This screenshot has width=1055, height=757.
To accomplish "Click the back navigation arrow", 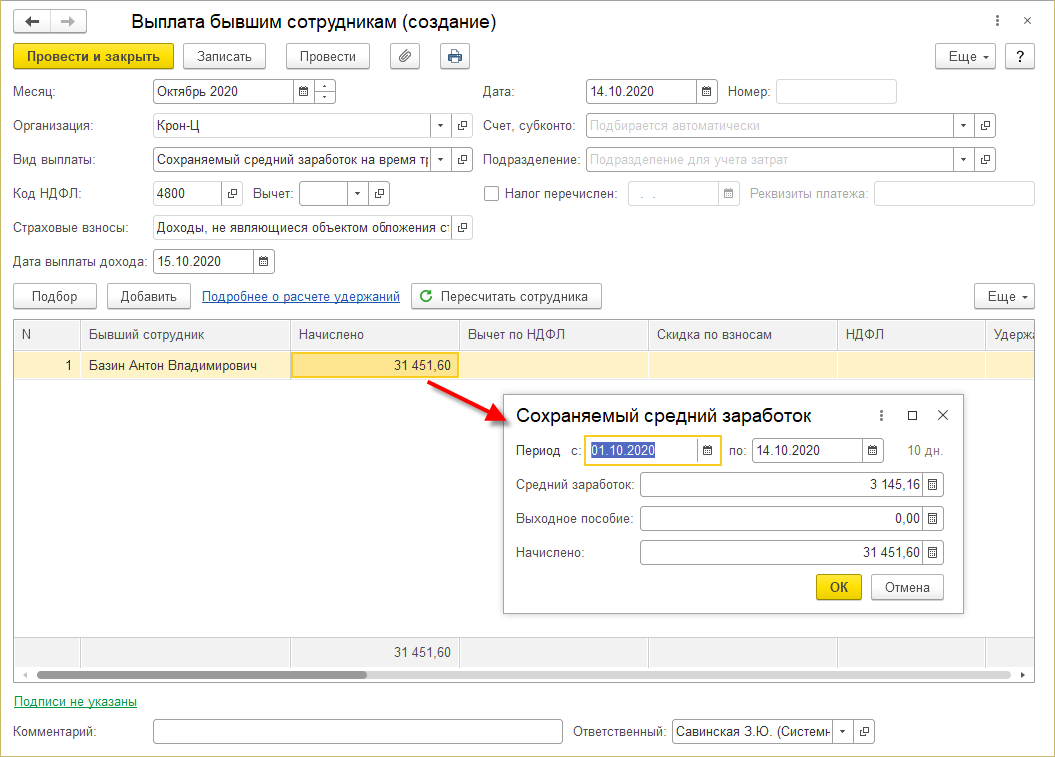I will point(32,22).
